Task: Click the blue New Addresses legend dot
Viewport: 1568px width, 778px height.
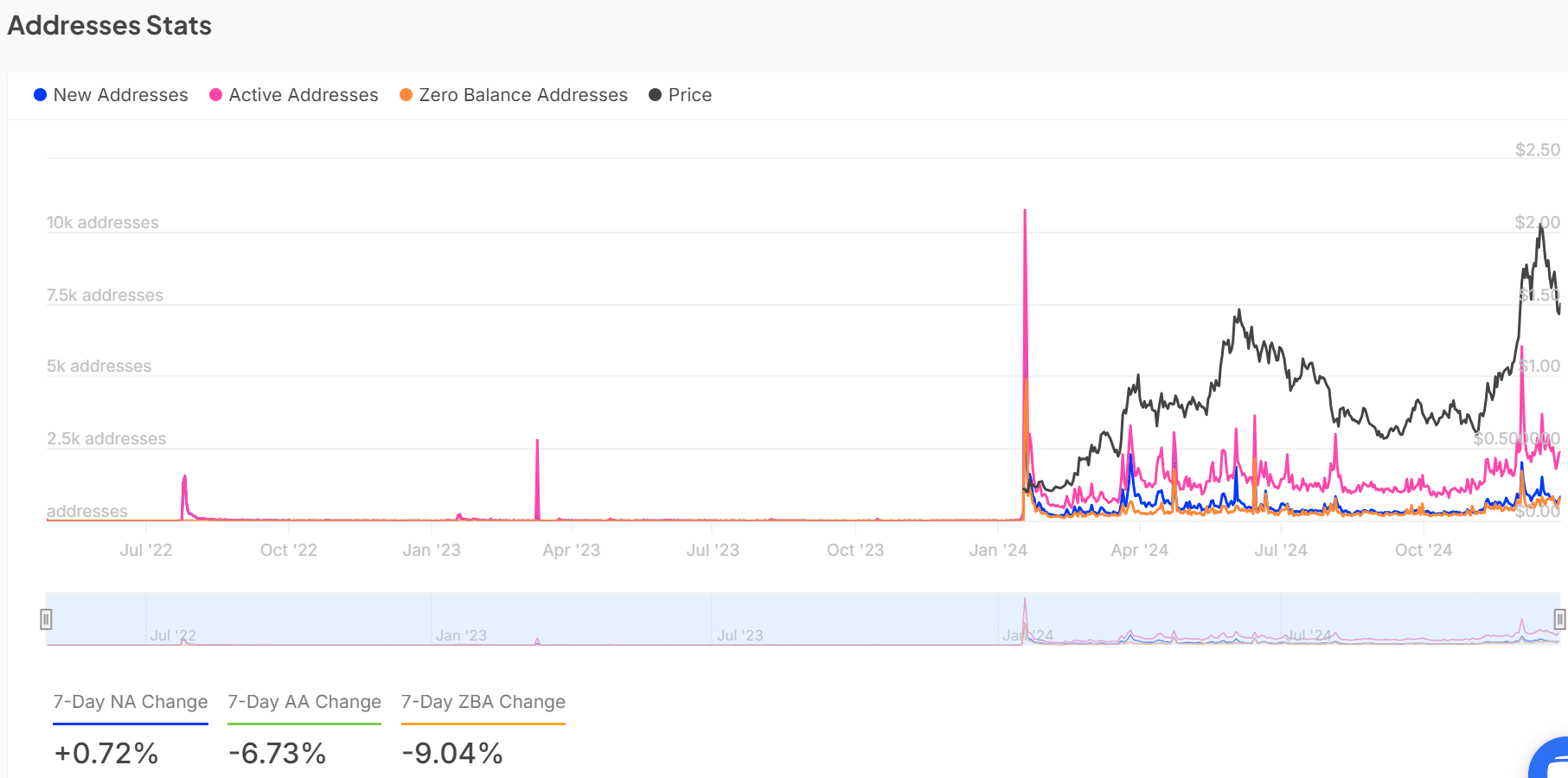Action: tap(40, 95)
